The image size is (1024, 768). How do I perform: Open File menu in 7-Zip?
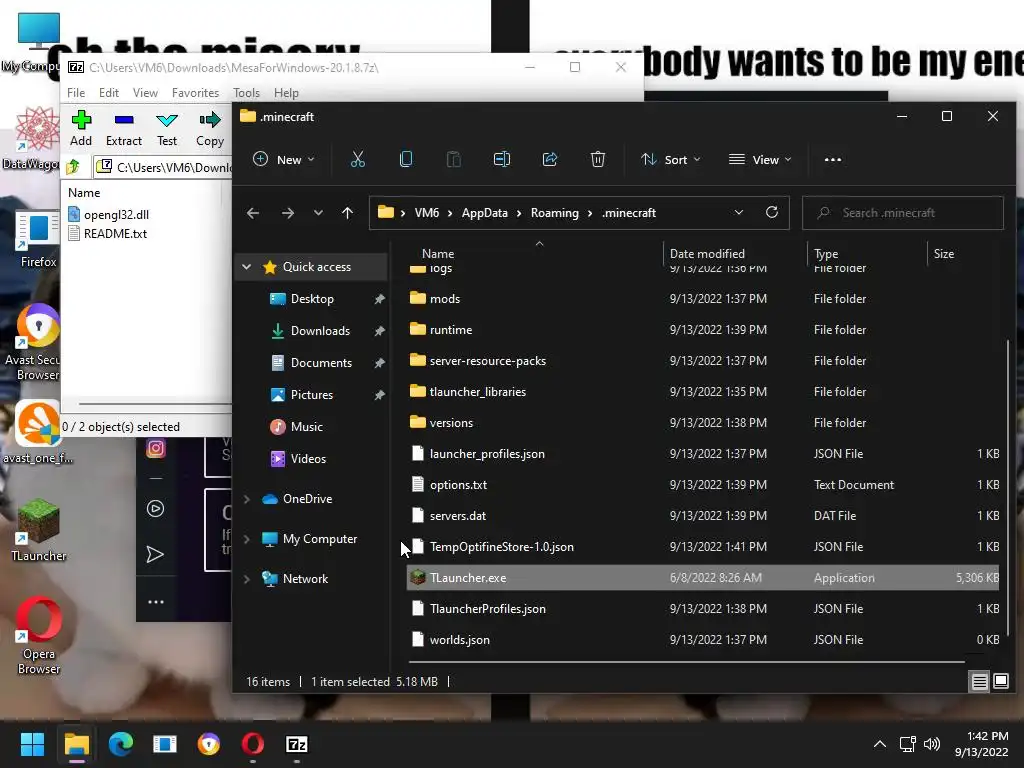pyautogui.click(x=76, y=93)
